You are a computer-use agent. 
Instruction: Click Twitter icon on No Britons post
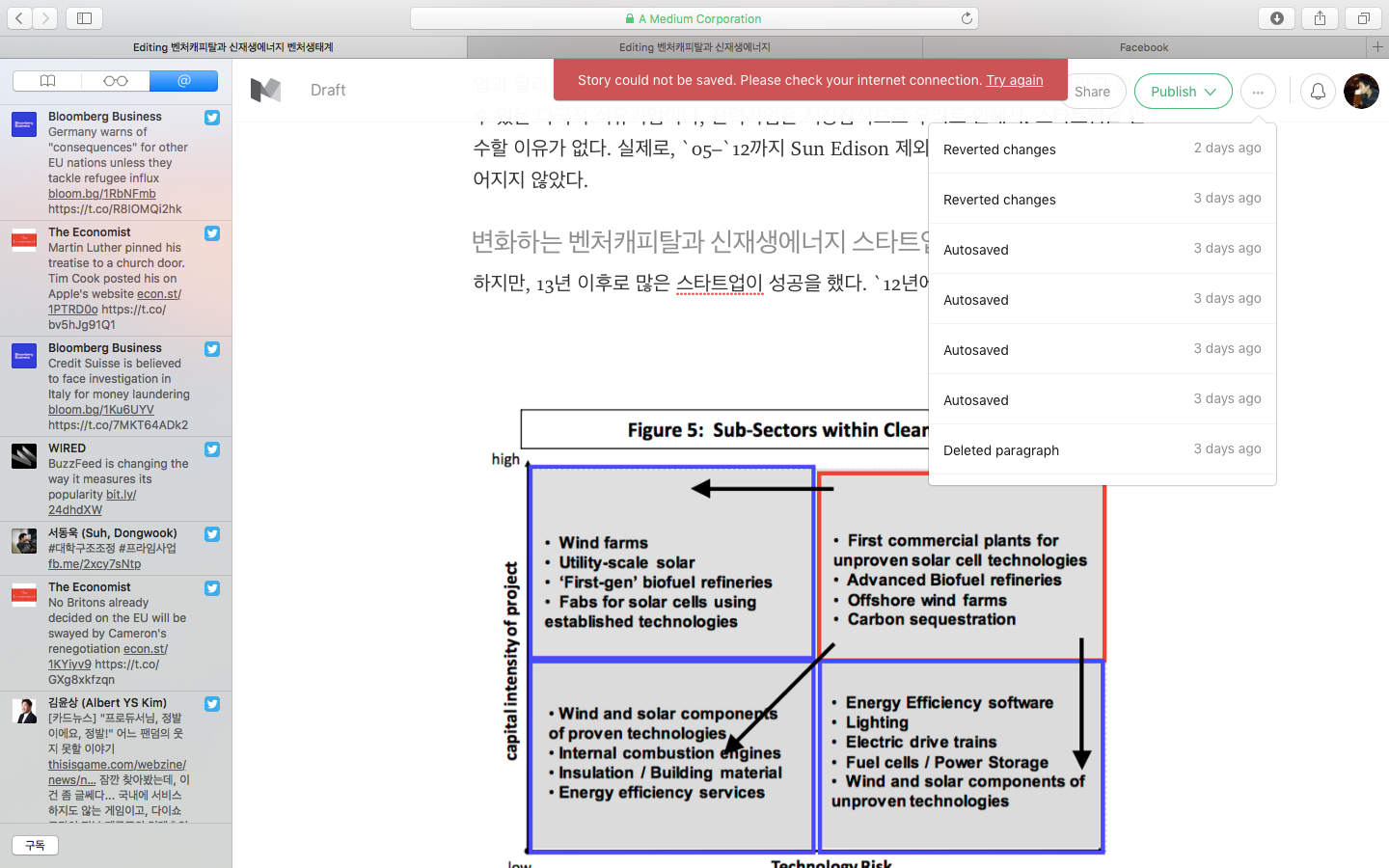[x=212, y=588]
